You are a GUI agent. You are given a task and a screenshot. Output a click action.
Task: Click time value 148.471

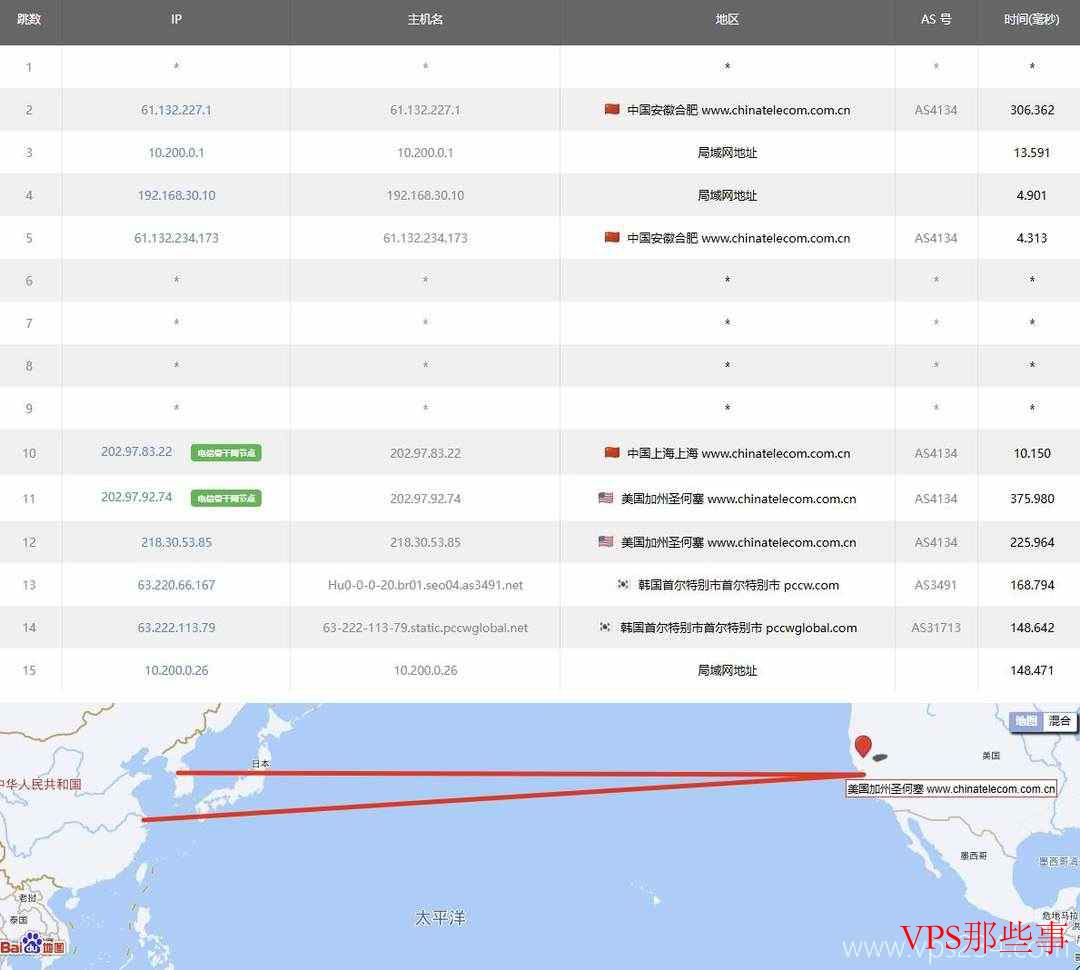click(x=1032, y=670)
